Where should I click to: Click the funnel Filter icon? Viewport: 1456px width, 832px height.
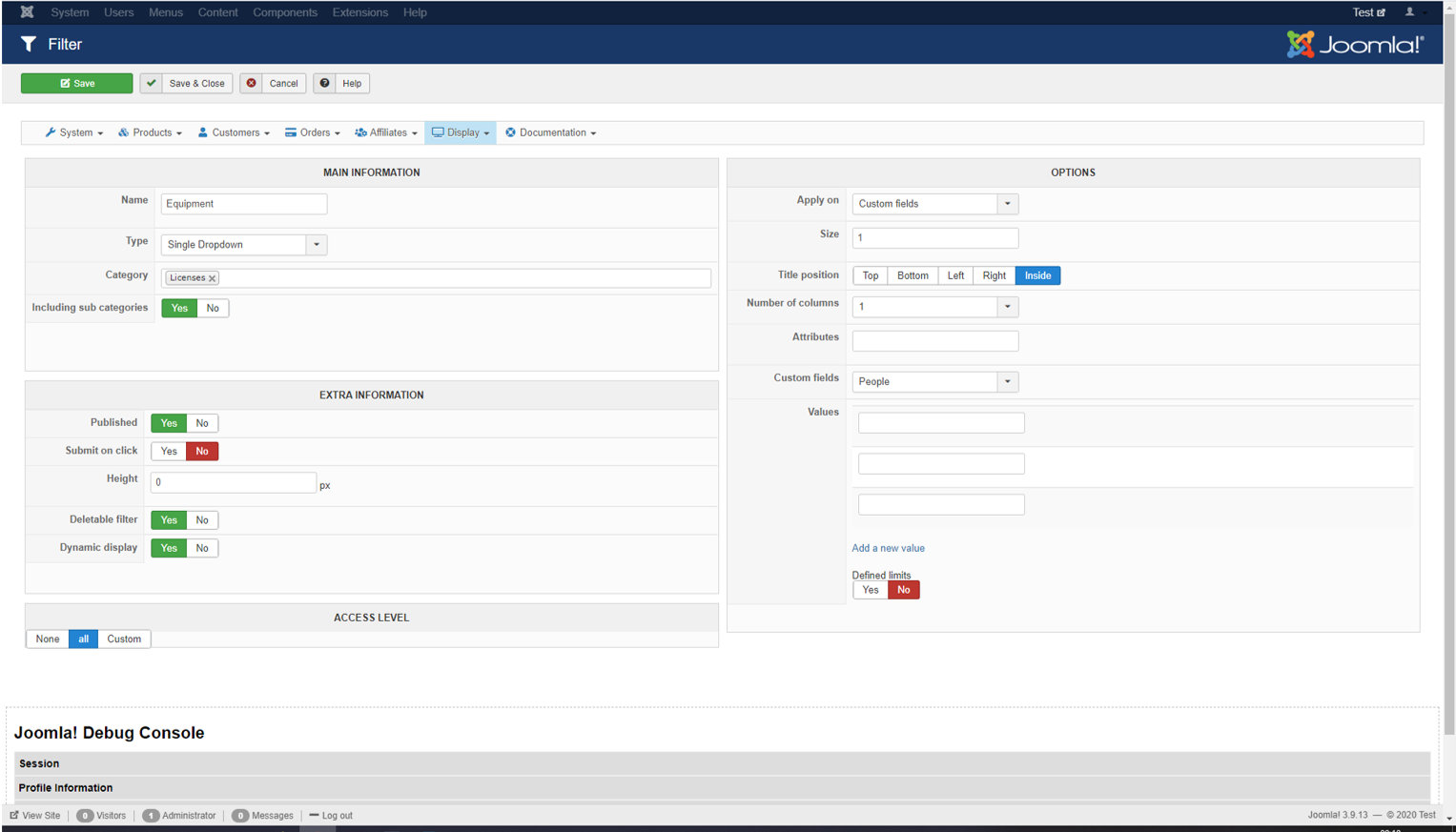pos(29,44)
